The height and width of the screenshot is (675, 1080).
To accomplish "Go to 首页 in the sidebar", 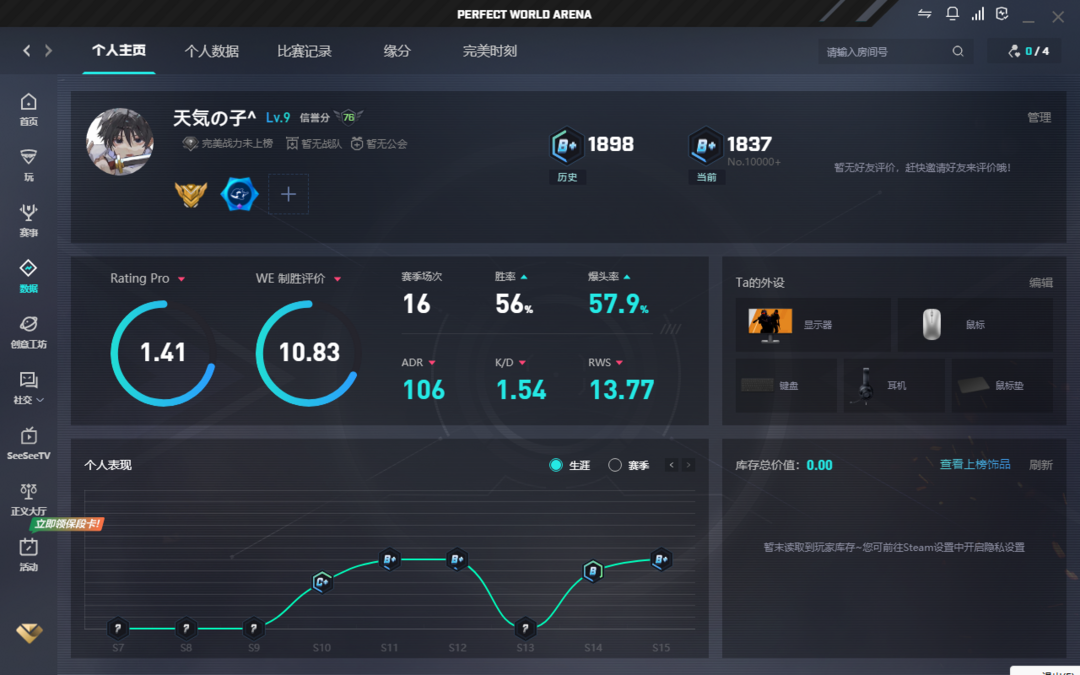I will [28, 110].
